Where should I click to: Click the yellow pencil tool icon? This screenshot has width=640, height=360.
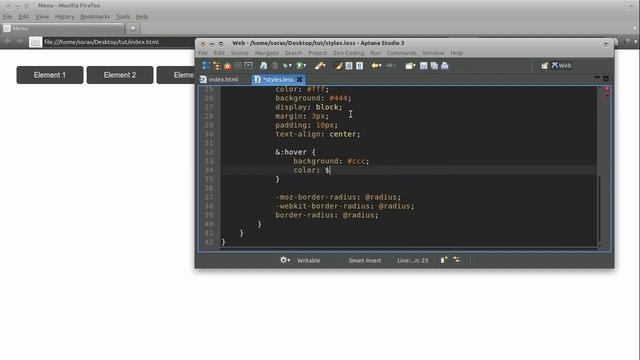[x=320, y=66]
